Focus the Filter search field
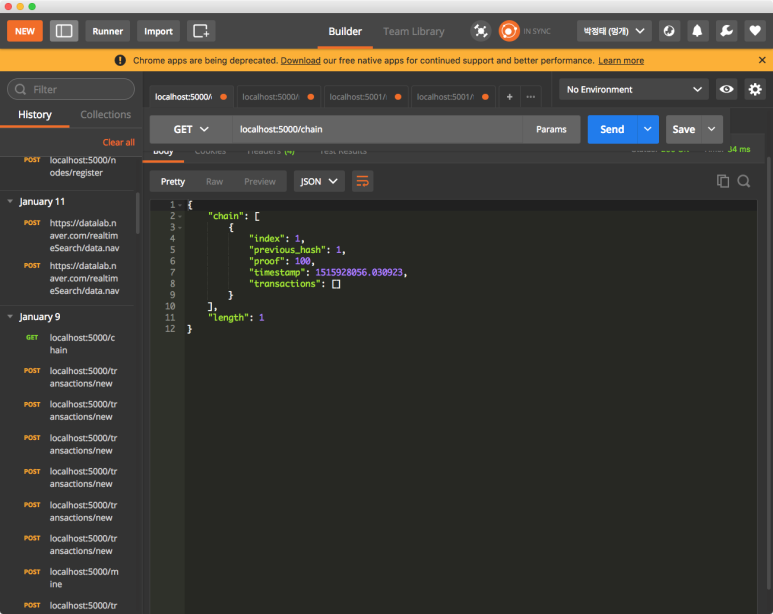 point(71,89)
